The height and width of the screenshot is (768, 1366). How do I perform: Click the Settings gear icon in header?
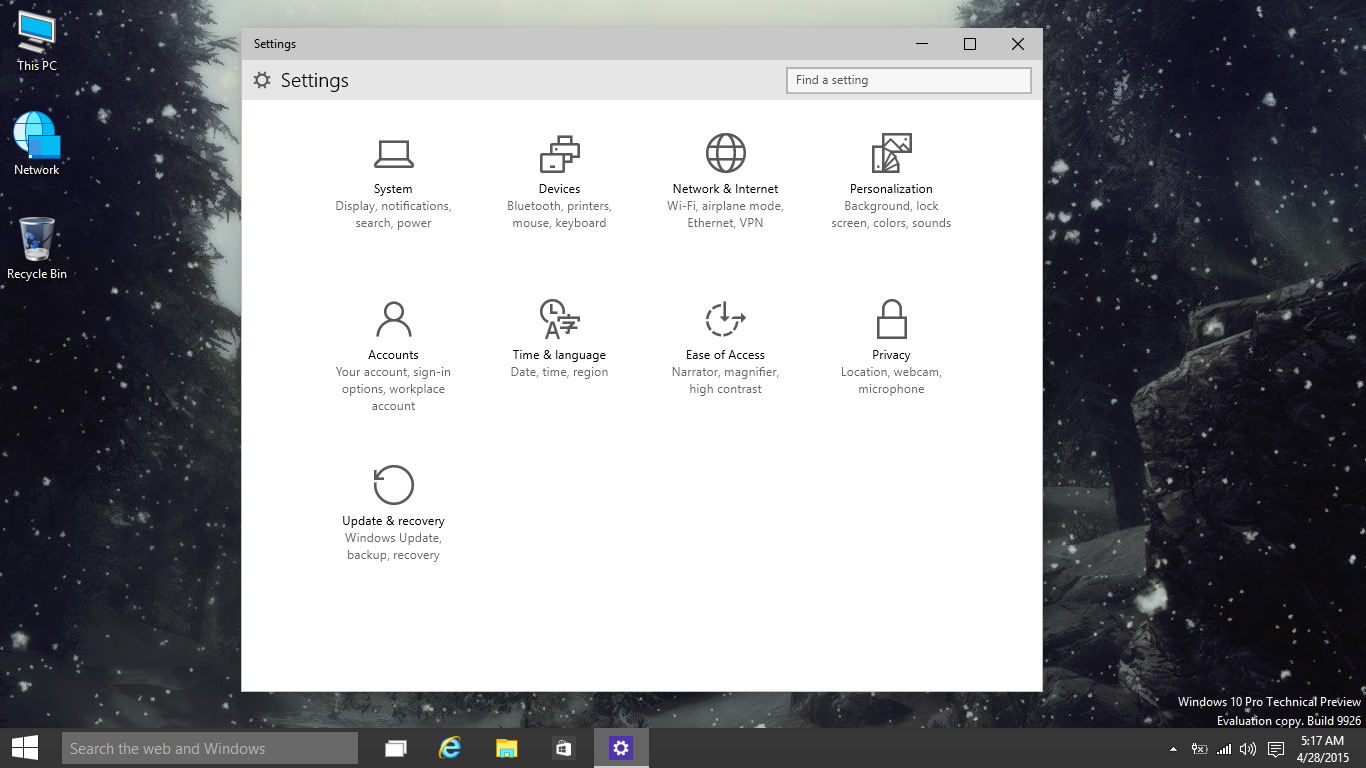coord(262,80)
